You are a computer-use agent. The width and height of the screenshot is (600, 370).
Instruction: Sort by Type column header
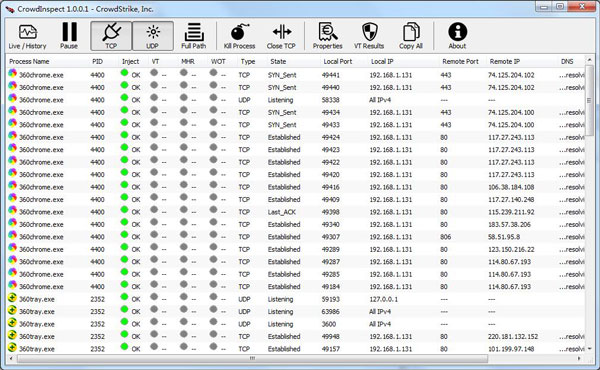point(248,61)
